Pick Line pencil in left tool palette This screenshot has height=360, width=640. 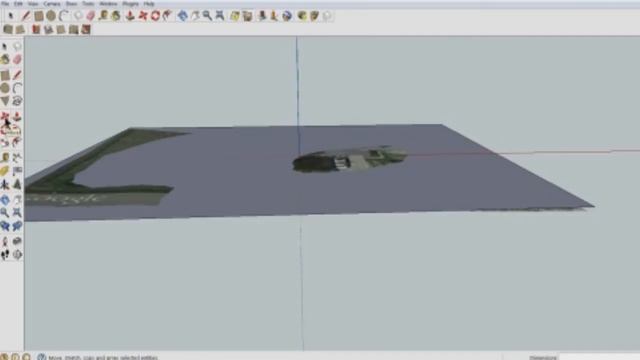point(17,75)
